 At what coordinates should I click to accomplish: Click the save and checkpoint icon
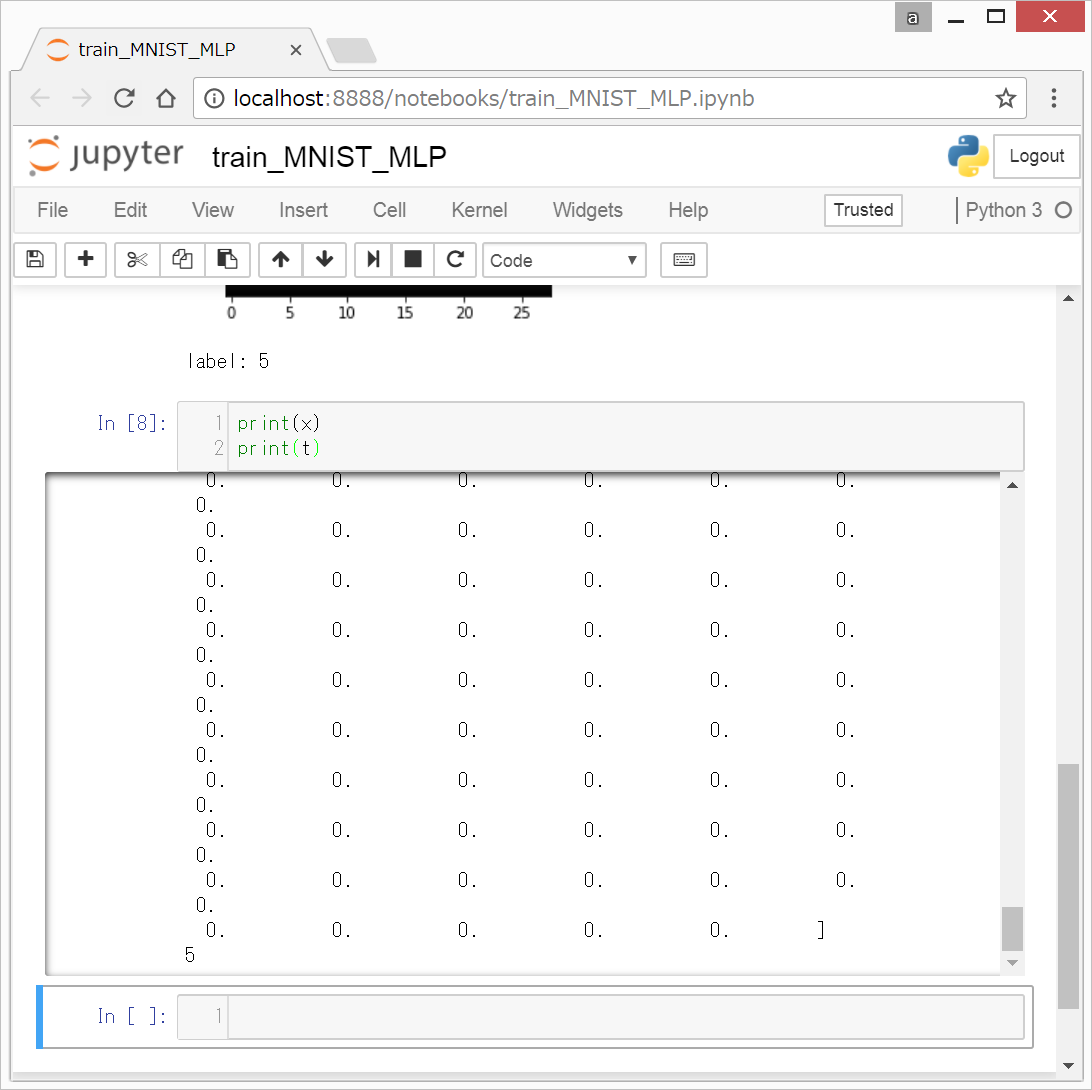(x=35, y=260)
